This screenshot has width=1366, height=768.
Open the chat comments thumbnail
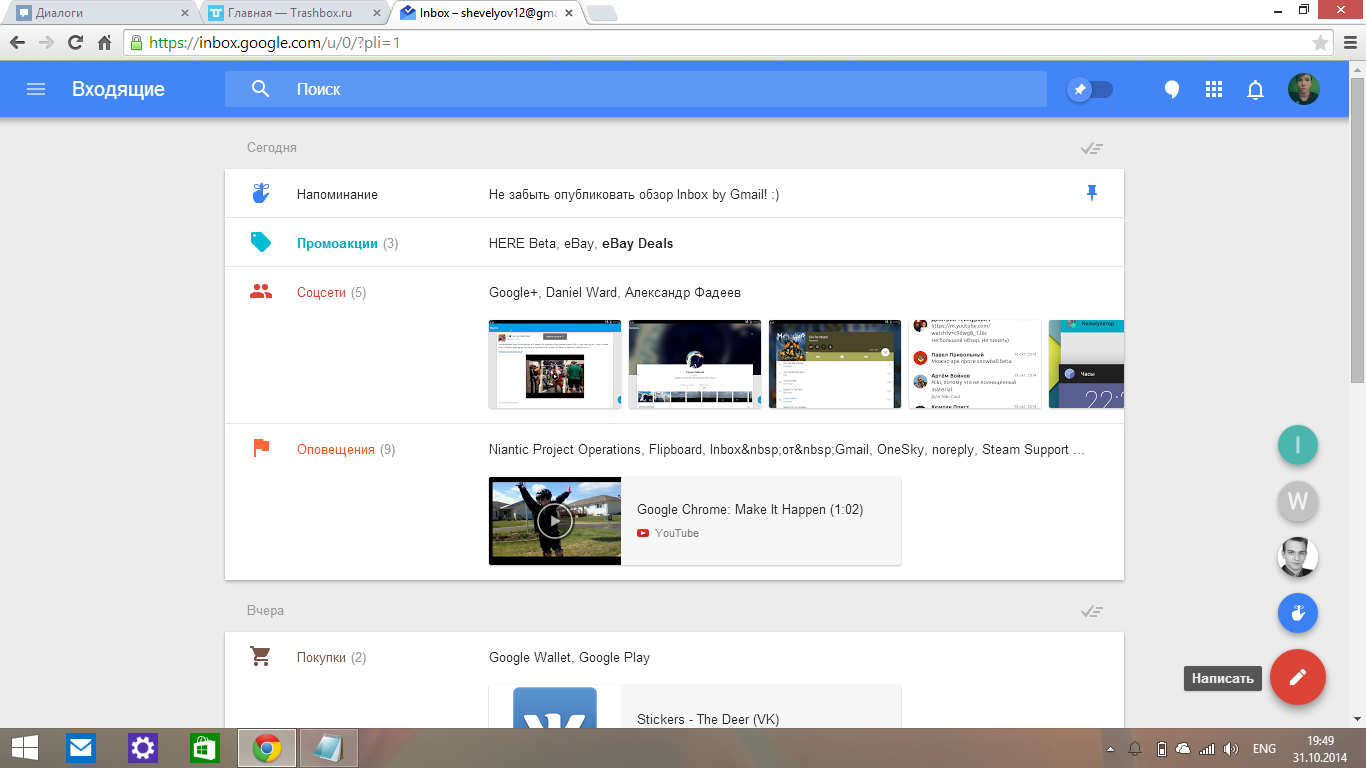975,364
